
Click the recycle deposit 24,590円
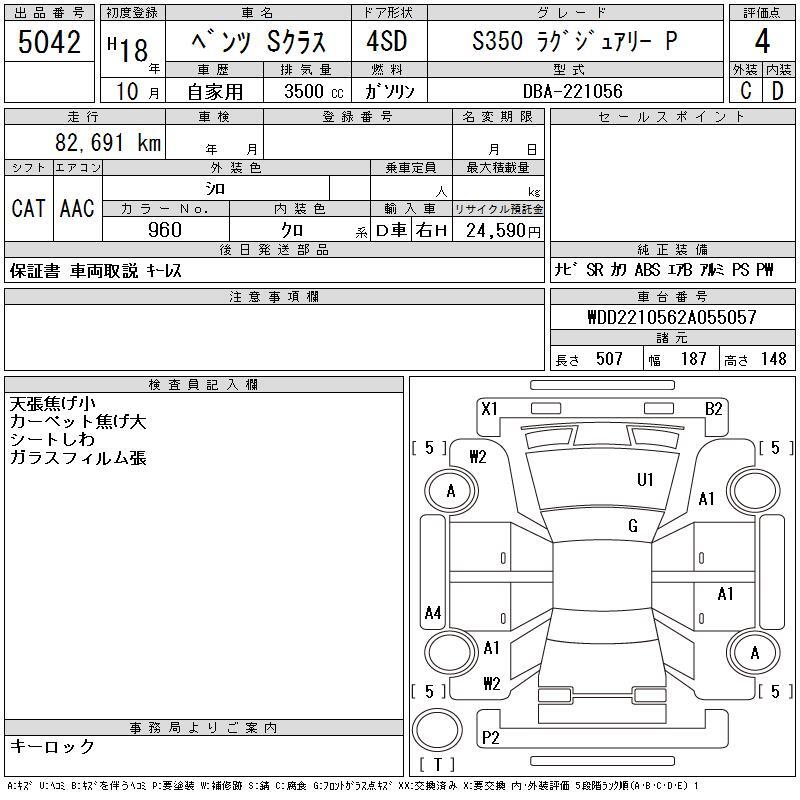click(503, 231)
